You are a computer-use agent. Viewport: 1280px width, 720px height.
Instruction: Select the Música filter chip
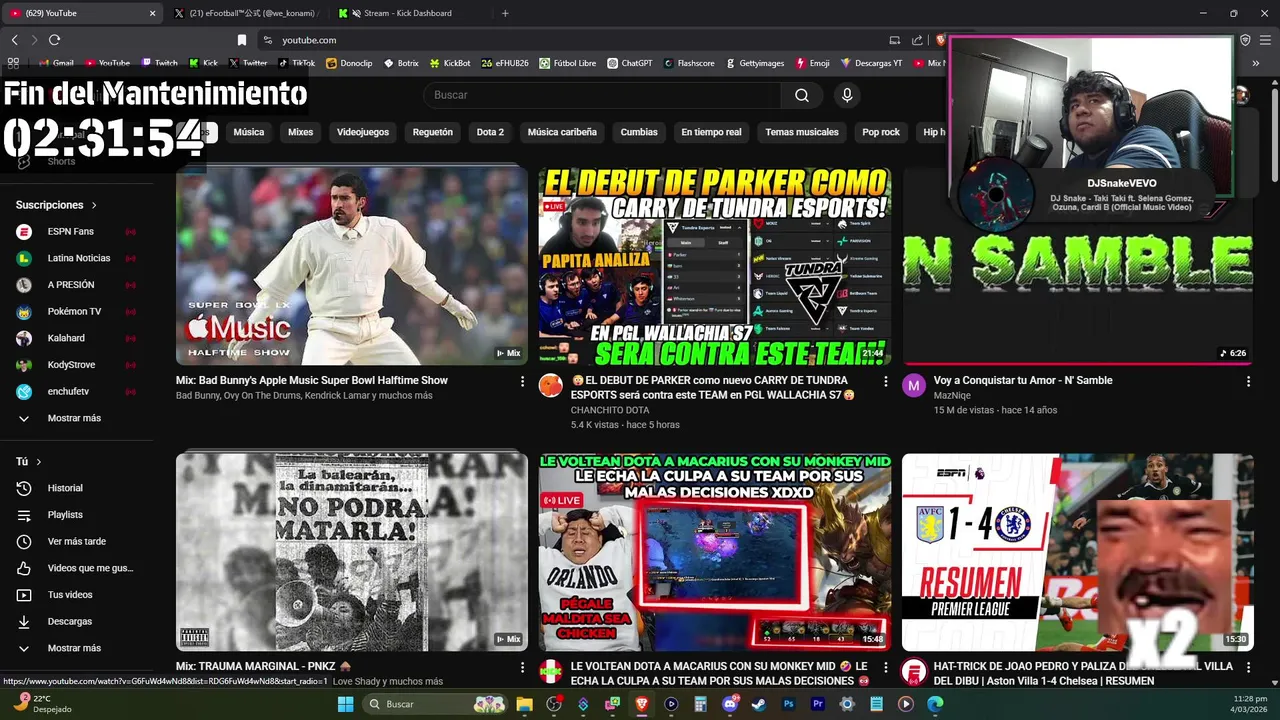(249, 132)
